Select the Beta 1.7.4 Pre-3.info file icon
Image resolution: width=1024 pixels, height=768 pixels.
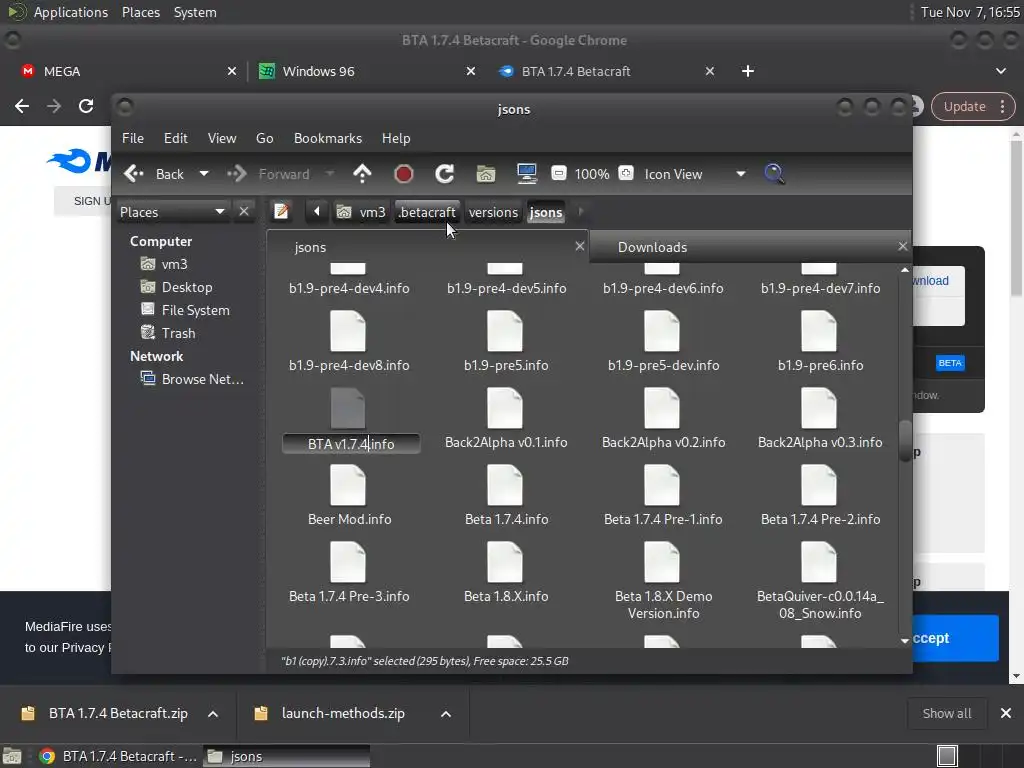(x=348, y=562)
